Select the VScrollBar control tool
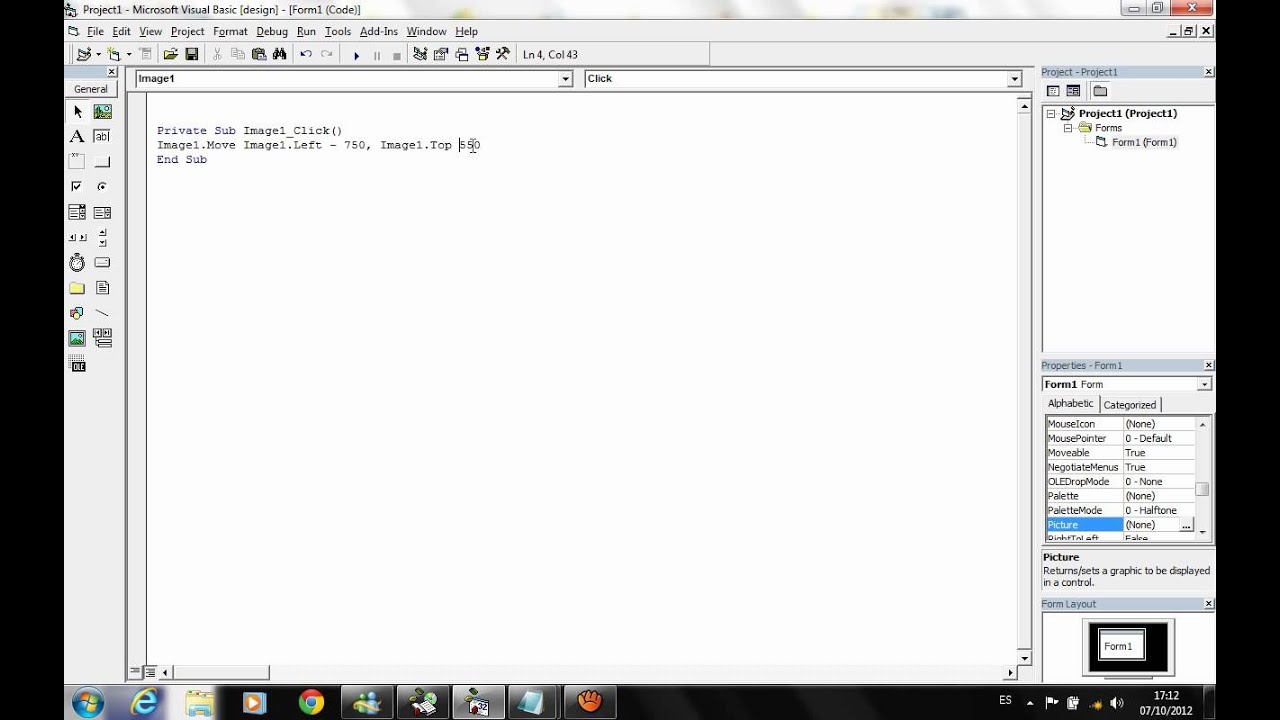 pos(102,238)
